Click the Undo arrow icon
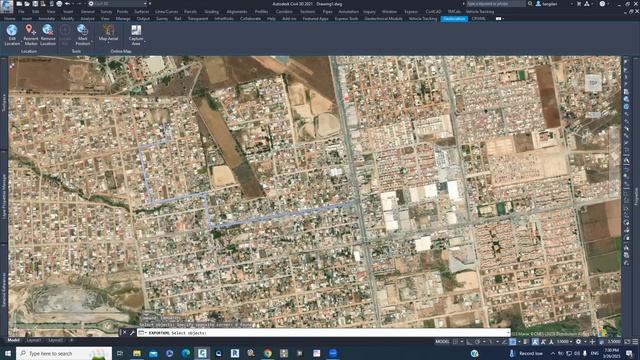 point(67,4)
